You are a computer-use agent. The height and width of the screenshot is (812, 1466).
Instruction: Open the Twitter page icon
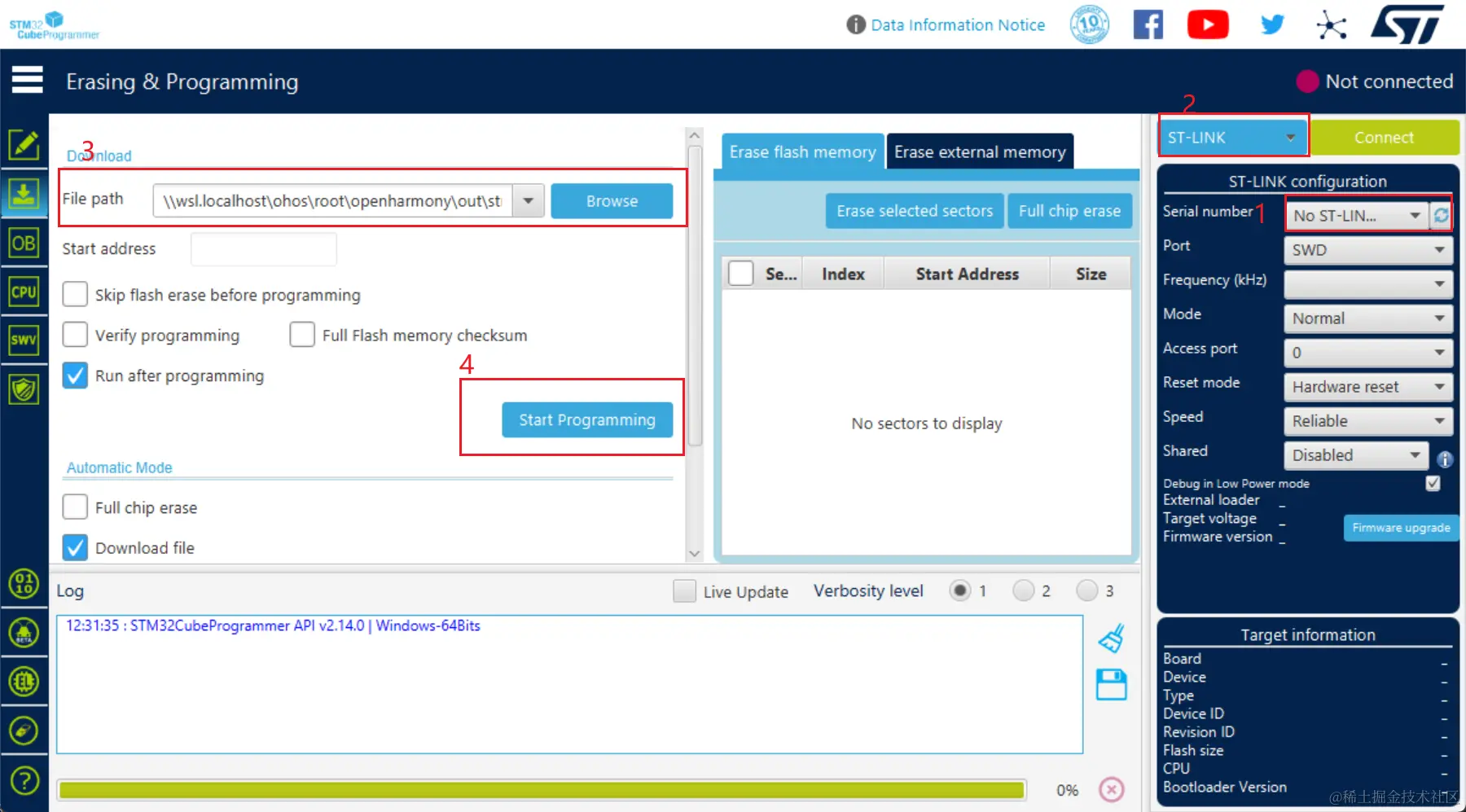pos(1272,24)
